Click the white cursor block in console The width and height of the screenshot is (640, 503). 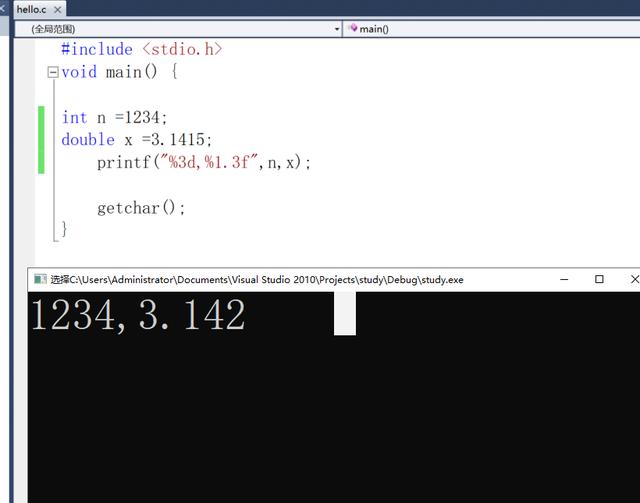coord(345,314)
